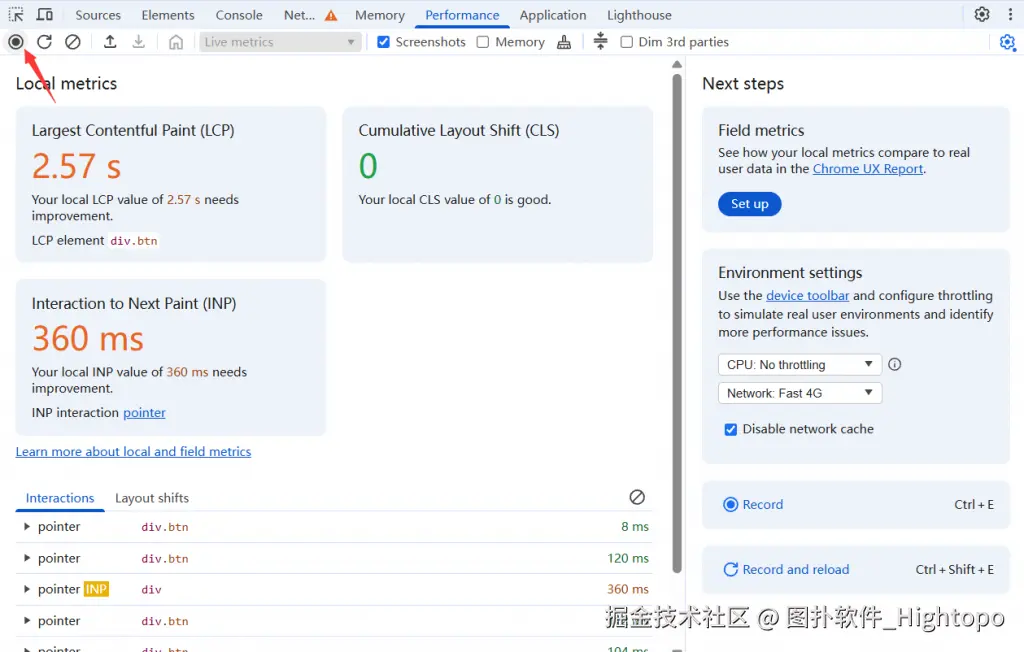Toggle the Screenshots checkbox

tap(383, 42)
